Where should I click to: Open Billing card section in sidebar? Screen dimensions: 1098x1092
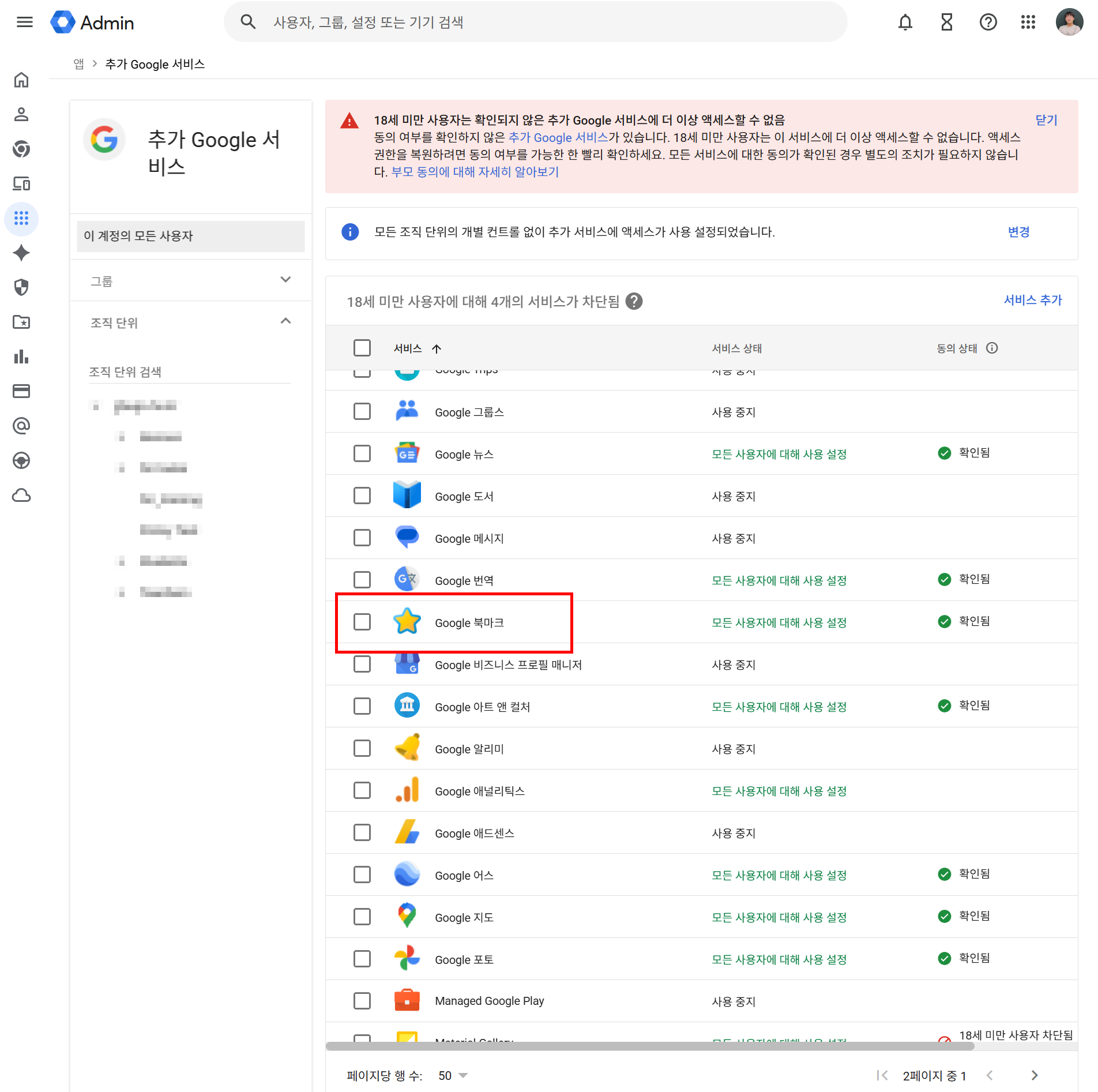(x=21, y=391)
